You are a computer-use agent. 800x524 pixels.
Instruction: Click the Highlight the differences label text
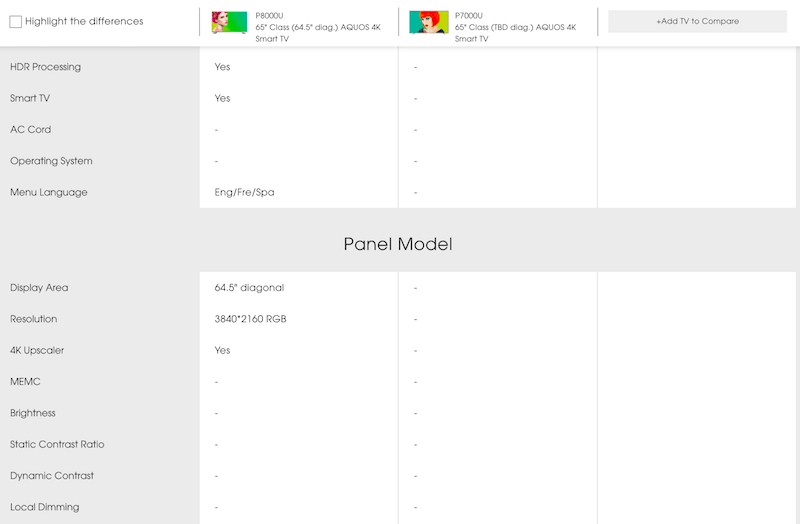tap(84, 21)
